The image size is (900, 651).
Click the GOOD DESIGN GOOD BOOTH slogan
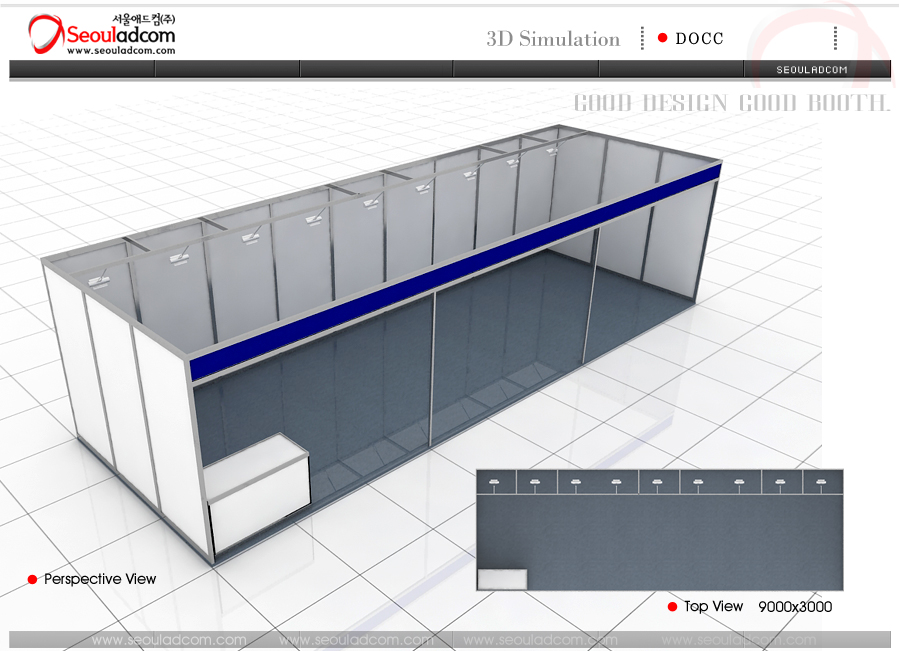731,104
